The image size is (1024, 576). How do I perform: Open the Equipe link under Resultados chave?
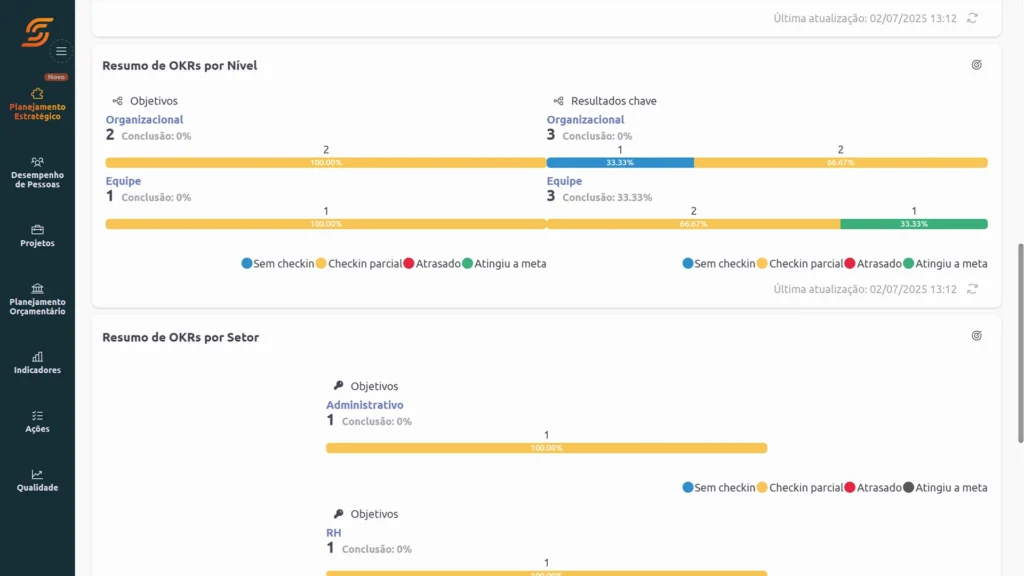[564, 181]
